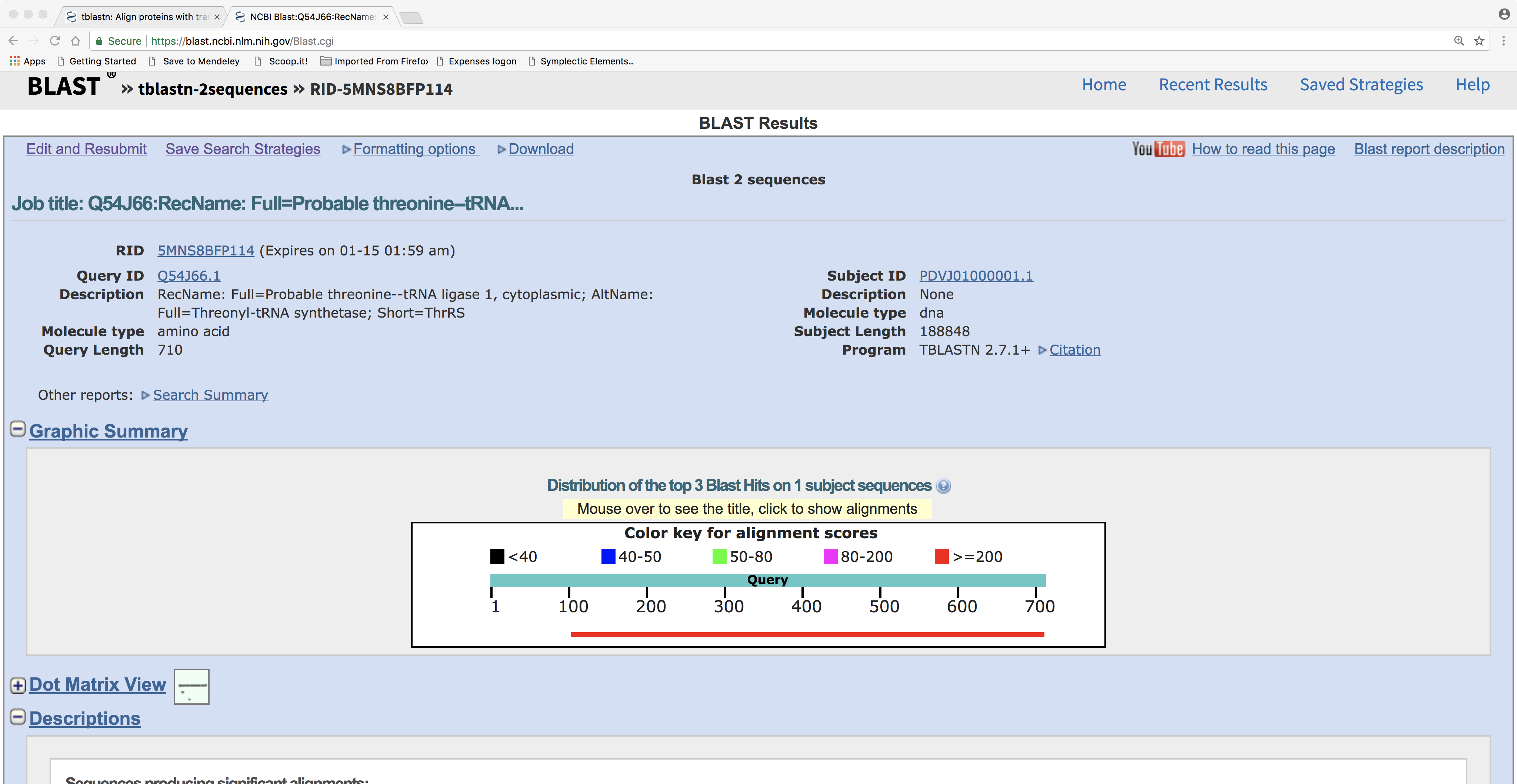Click the browser reload icon
1517x784 pixels.
click(x=55, y=41)
